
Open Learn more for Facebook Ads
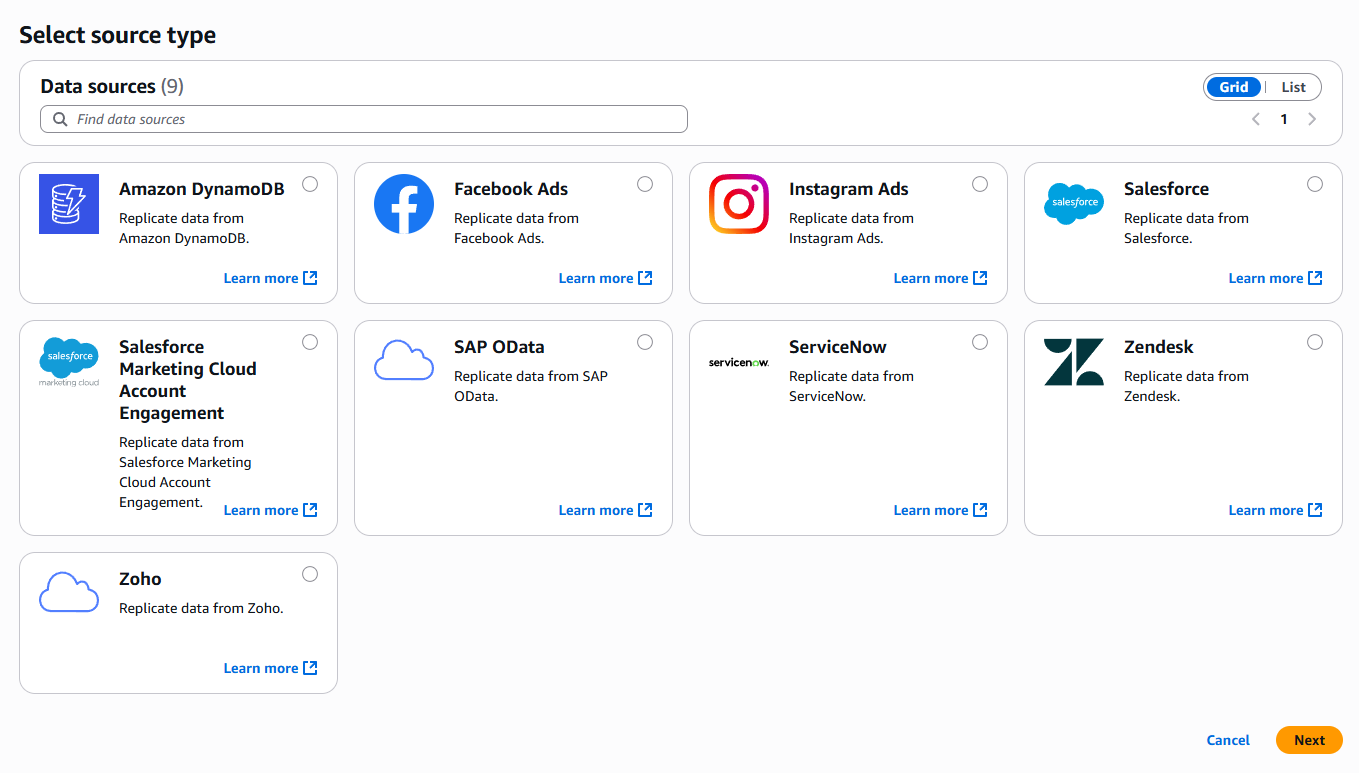pyautogui.click(x=605, y=278)
